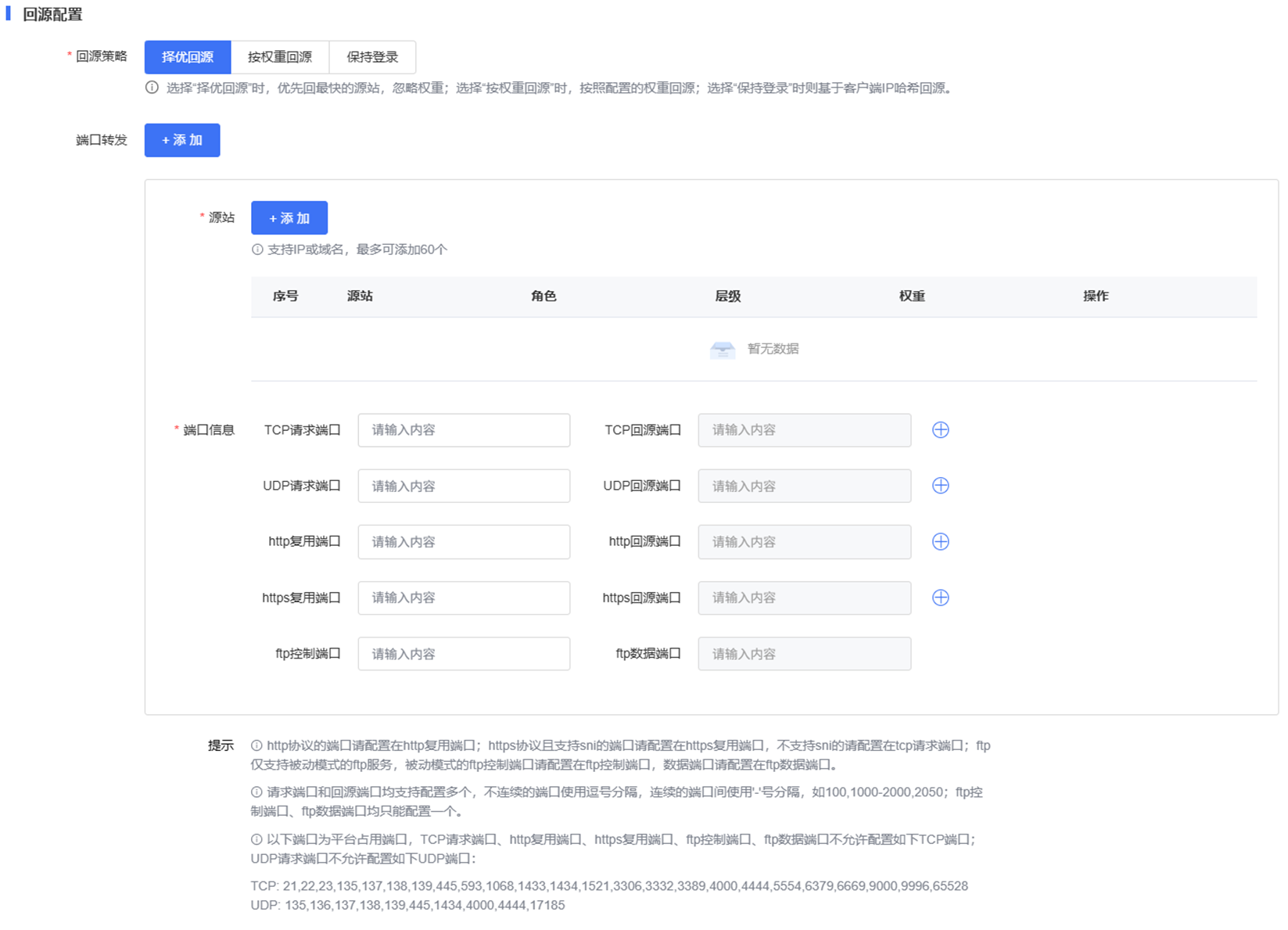Viewport: 1288px width, 930px height.
Task: Switch strategy to 按权重回源
Action: point(280,57)
